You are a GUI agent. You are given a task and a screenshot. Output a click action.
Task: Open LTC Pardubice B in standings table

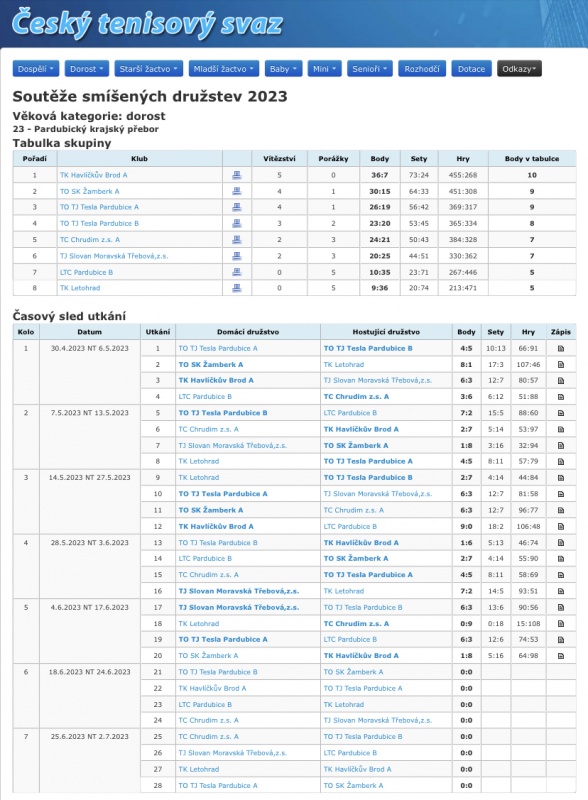[x=86, y=272]
